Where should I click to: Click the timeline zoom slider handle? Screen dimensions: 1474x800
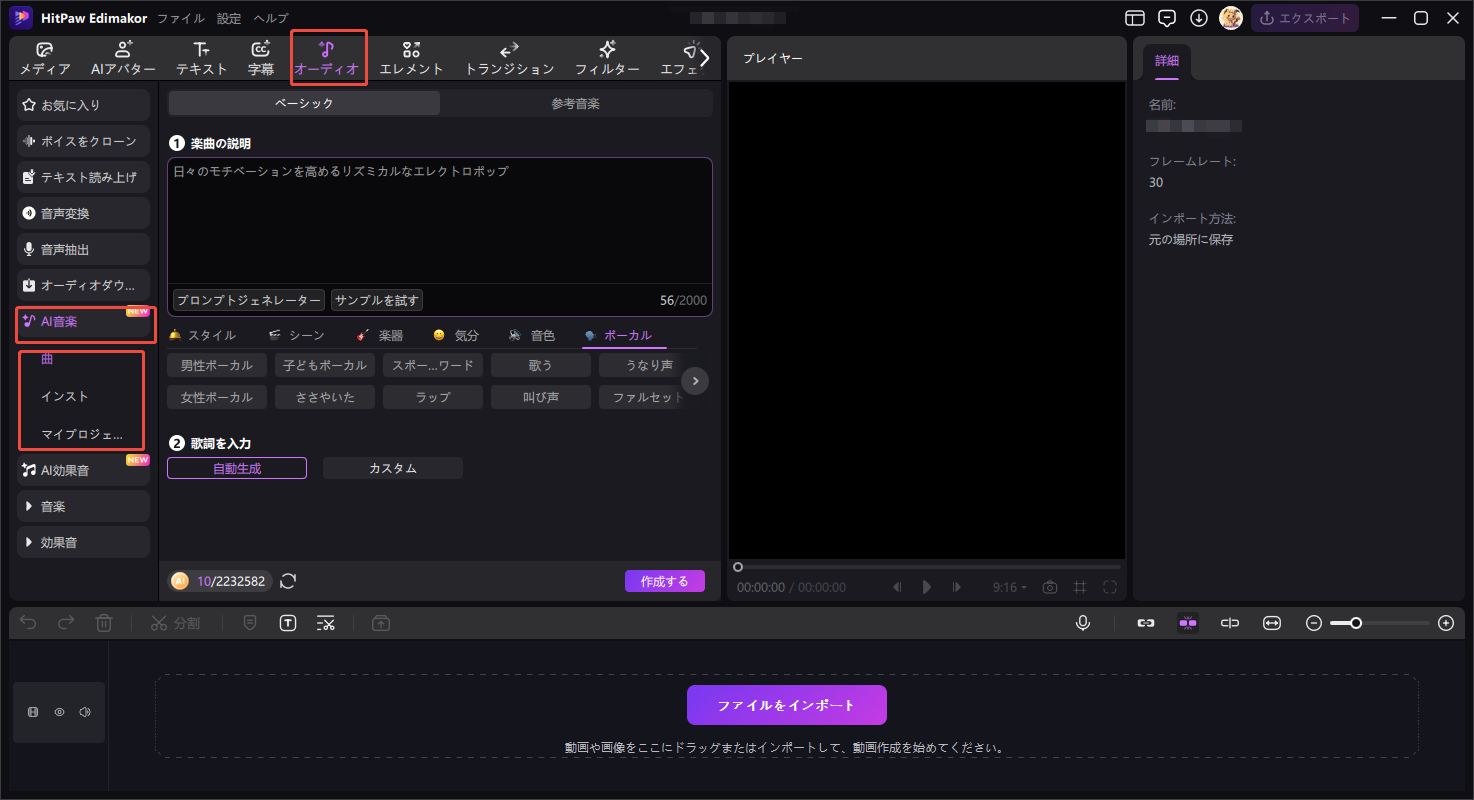[x=1356, y=623]
